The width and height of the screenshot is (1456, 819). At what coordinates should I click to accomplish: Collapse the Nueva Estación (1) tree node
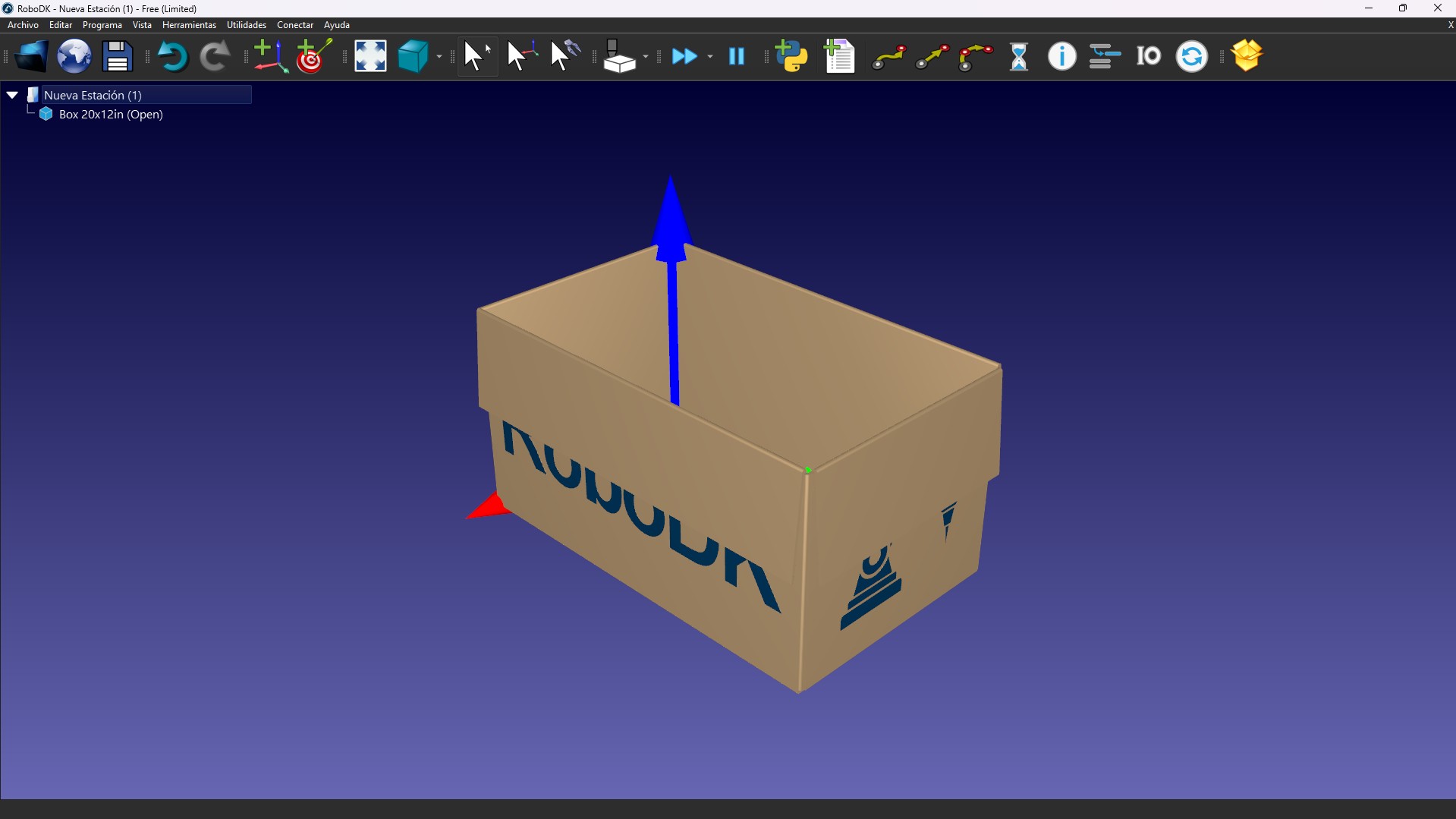point(12,95)
